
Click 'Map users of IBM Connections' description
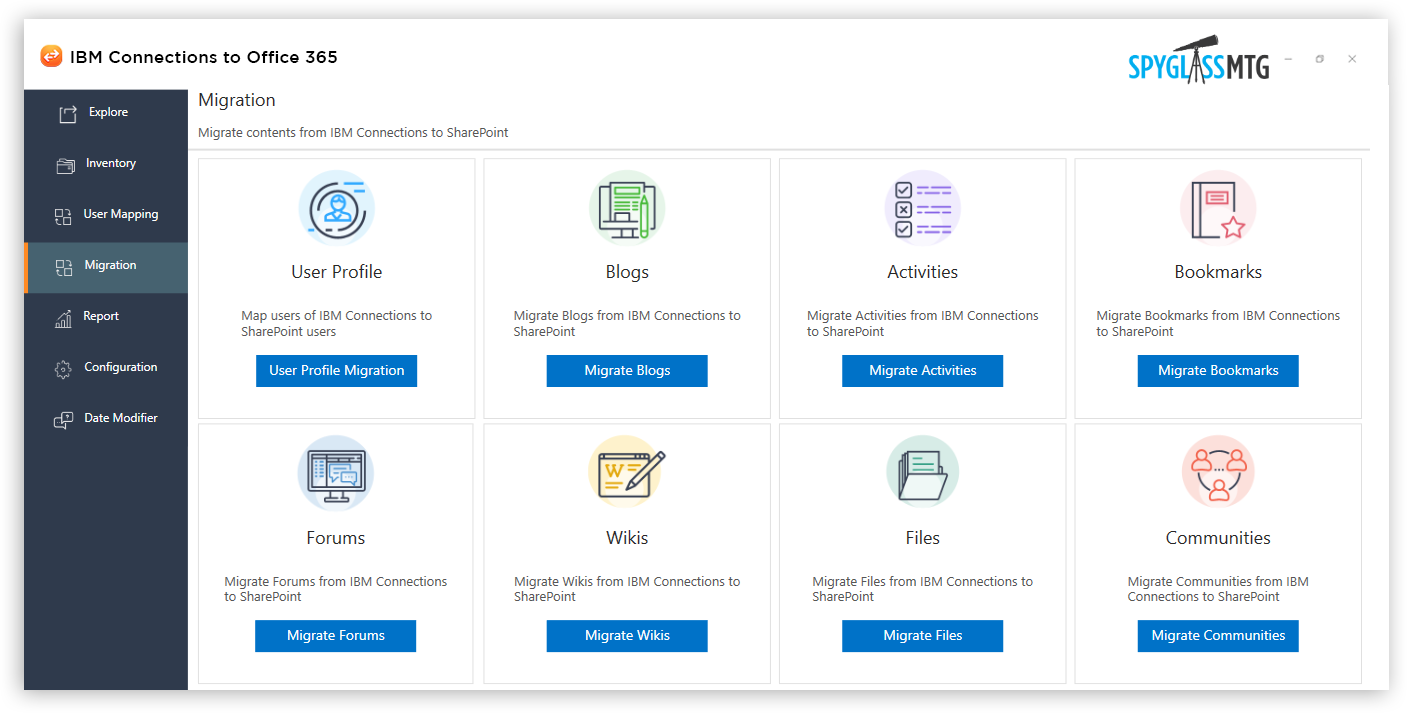[337, 323]
